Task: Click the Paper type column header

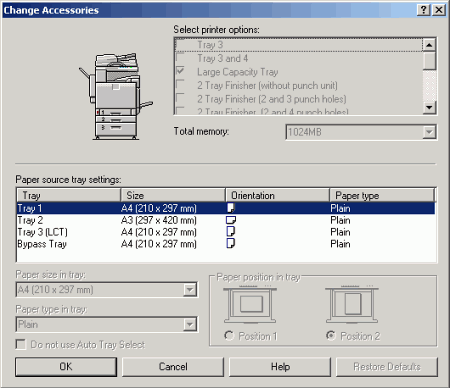Action: coord(382,195)
